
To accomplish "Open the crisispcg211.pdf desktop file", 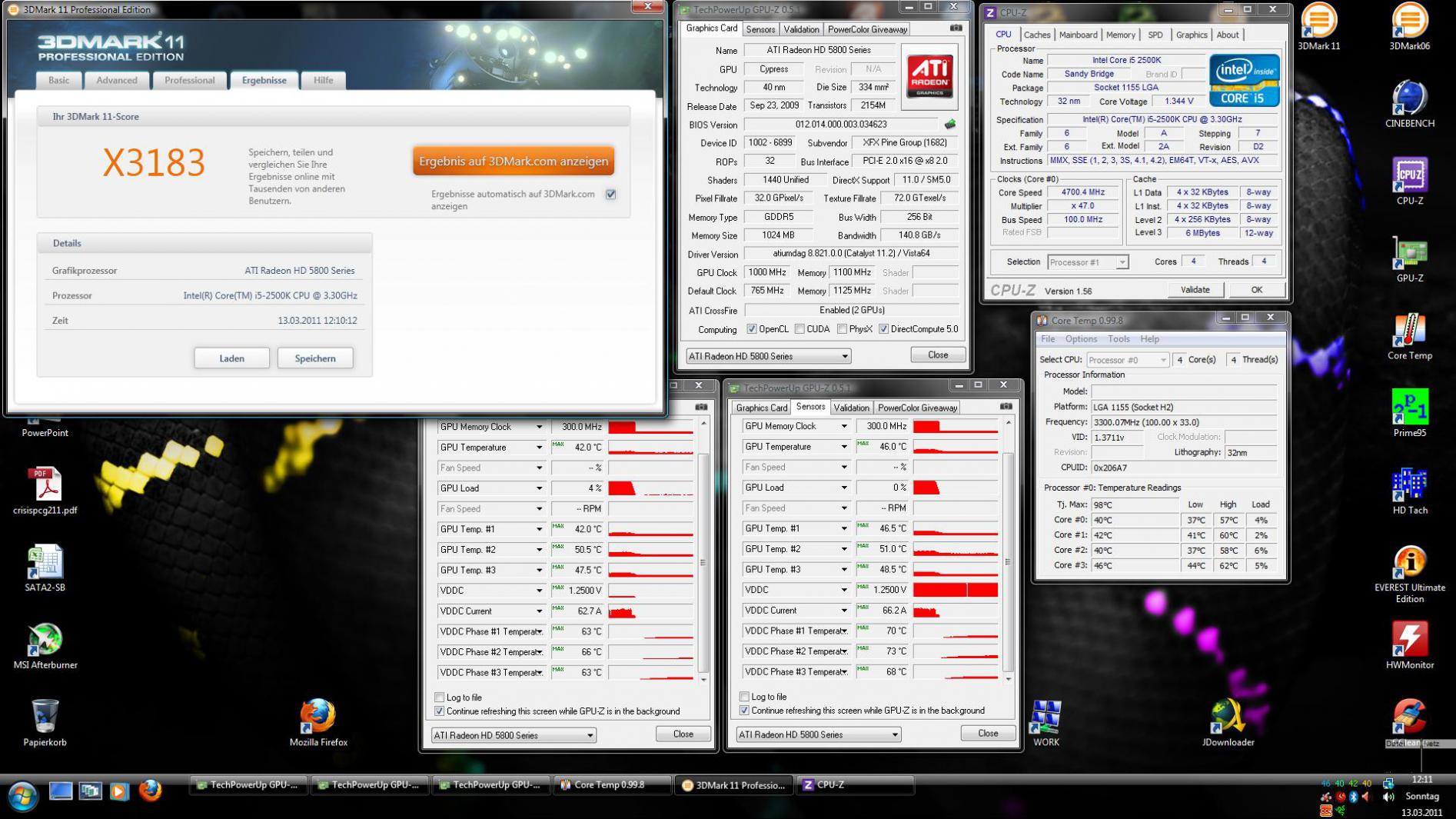I will pyautogui.click(x=45, y=491).
